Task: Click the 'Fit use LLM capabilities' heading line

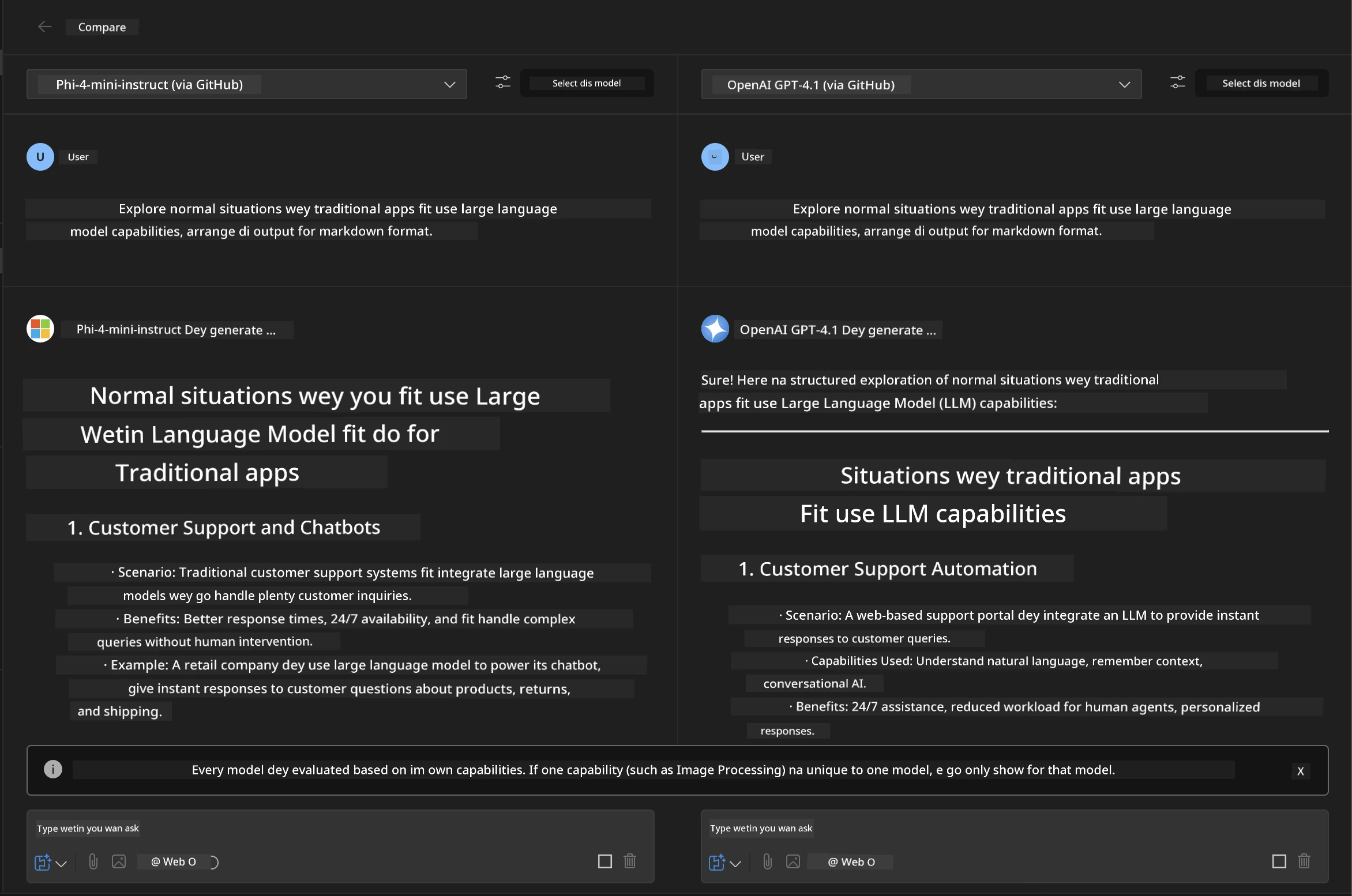Action: (933, 513)
